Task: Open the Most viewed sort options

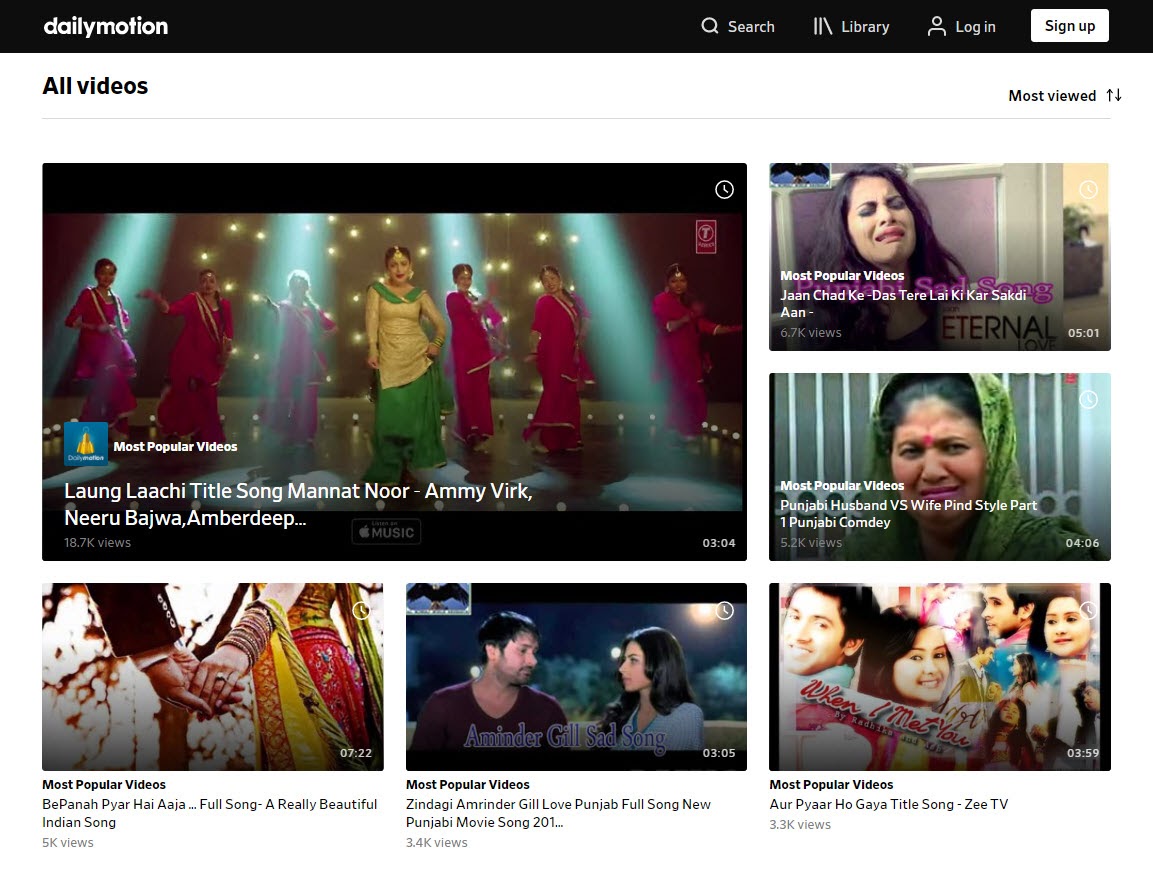Action: [1063, 95]
